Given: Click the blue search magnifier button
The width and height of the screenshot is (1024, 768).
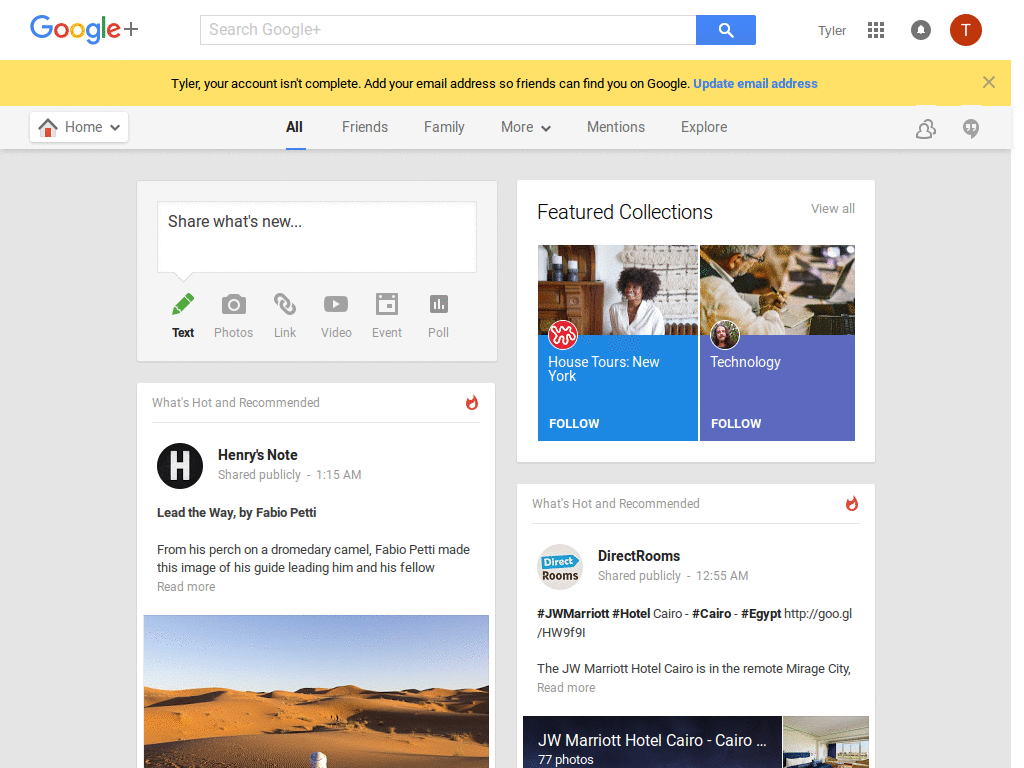Looking at the screenshot, I should click(x=726, y=30).
